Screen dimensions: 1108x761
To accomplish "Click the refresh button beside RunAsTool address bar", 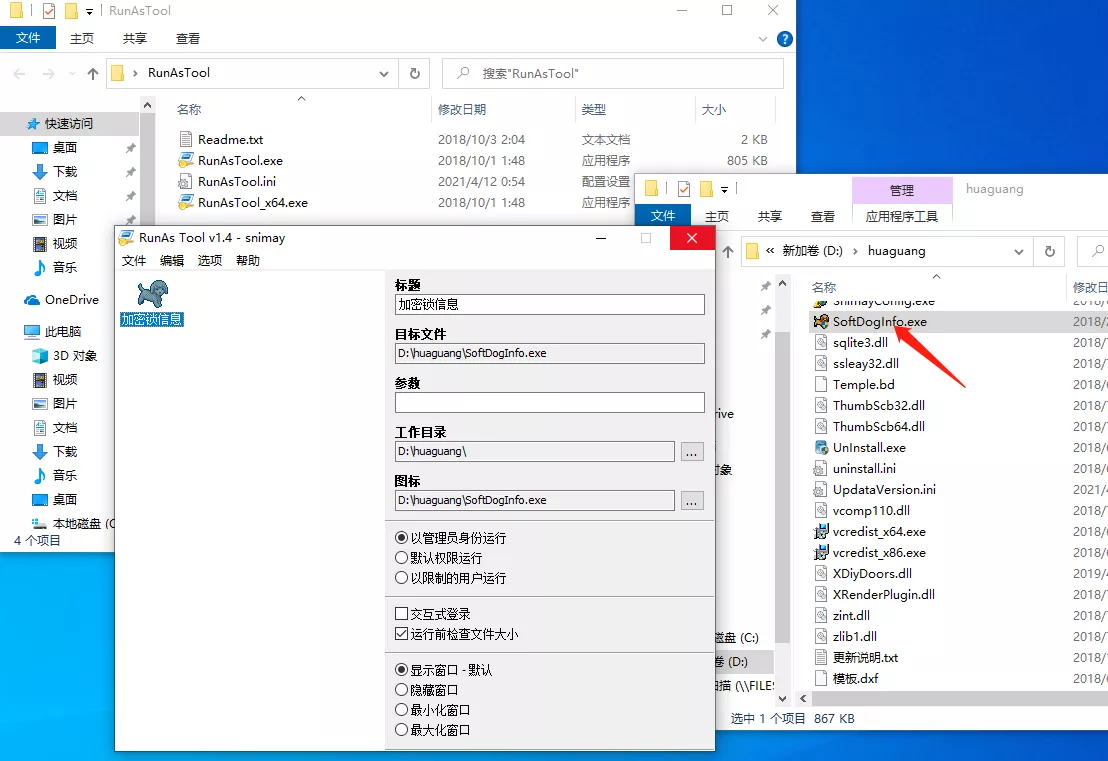I will 414,73.
